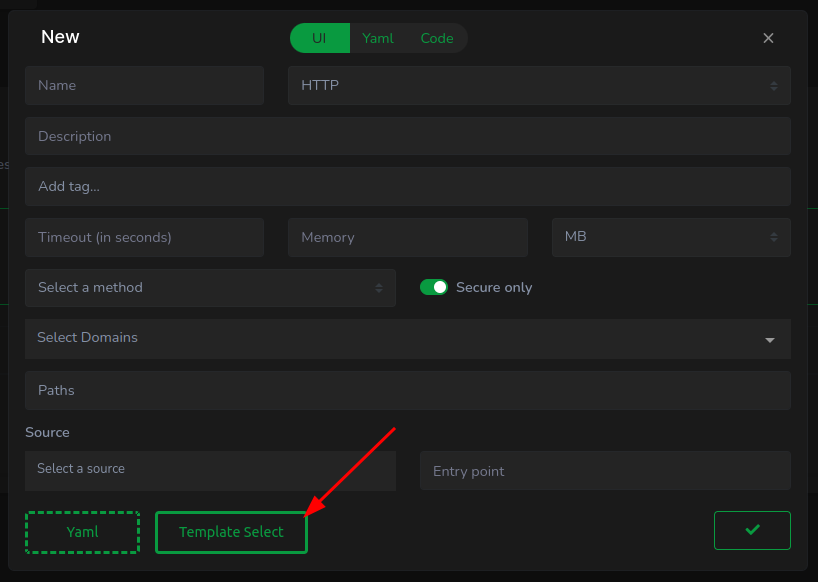Close the New dialog with X icon

pyautogui.click(x=768, y=38)
